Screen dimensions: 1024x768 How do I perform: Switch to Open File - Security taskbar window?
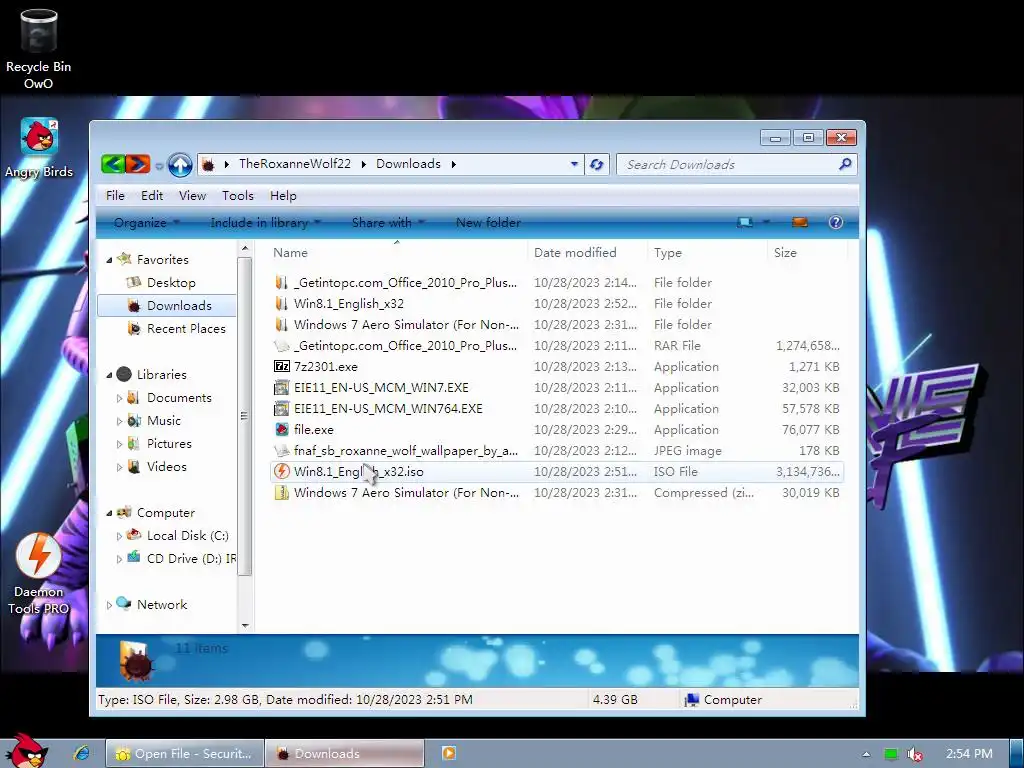click(185, 754)
